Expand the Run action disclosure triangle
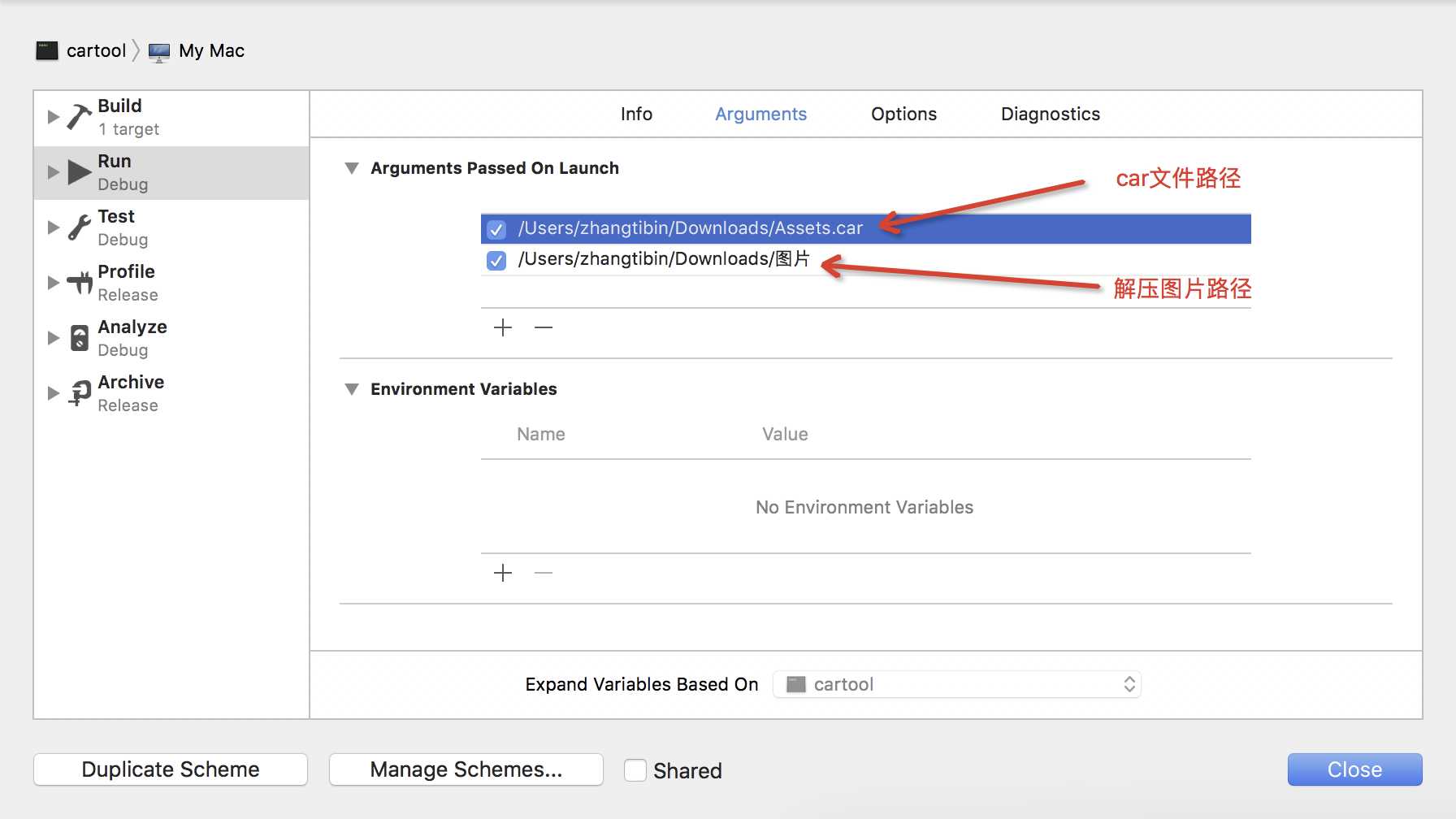 [54, 172]
